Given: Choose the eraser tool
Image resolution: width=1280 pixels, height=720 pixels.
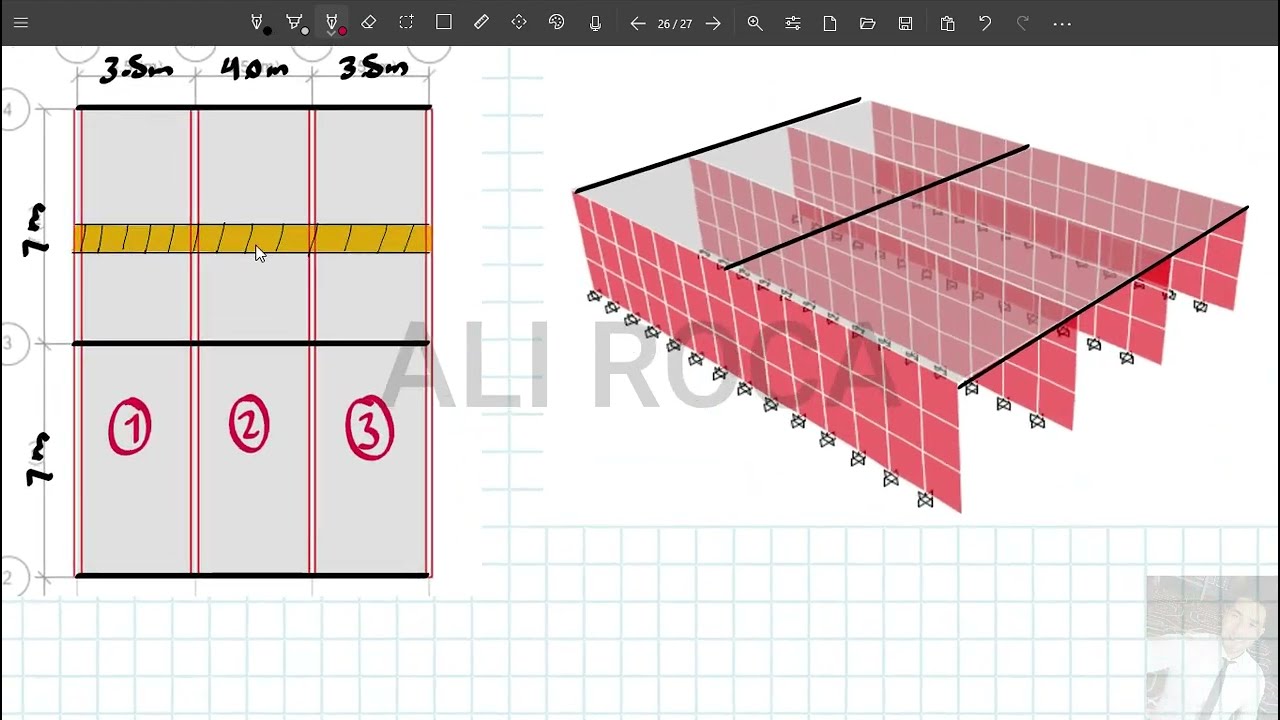Looking at the screenshot, I should (x=368, y=23).
